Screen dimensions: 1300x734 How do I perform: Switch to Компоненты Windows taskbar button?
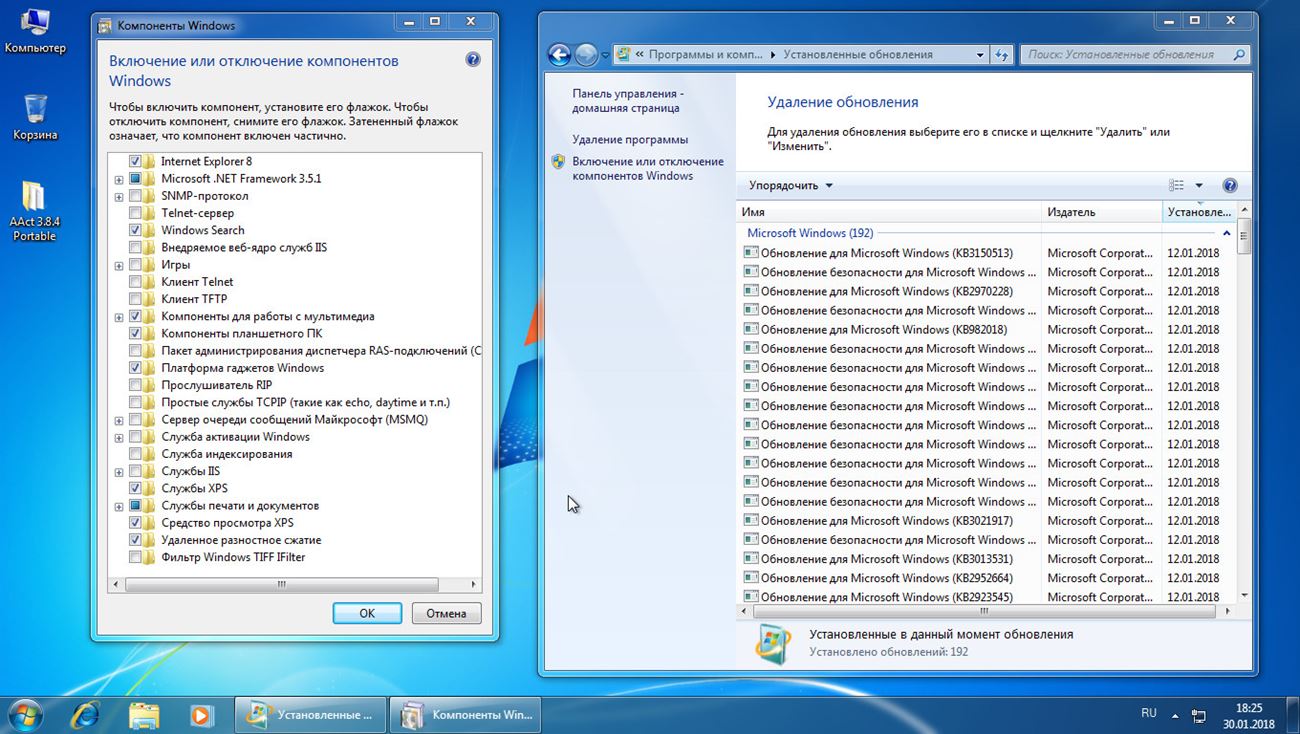pyautogui.click(x=464, y=715)
